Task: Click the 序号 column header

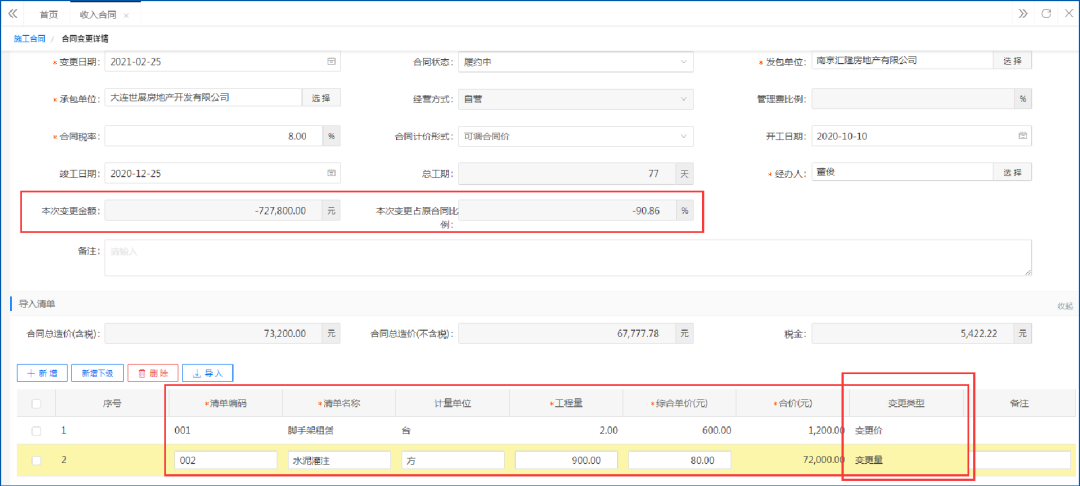Action: point(112,403)
